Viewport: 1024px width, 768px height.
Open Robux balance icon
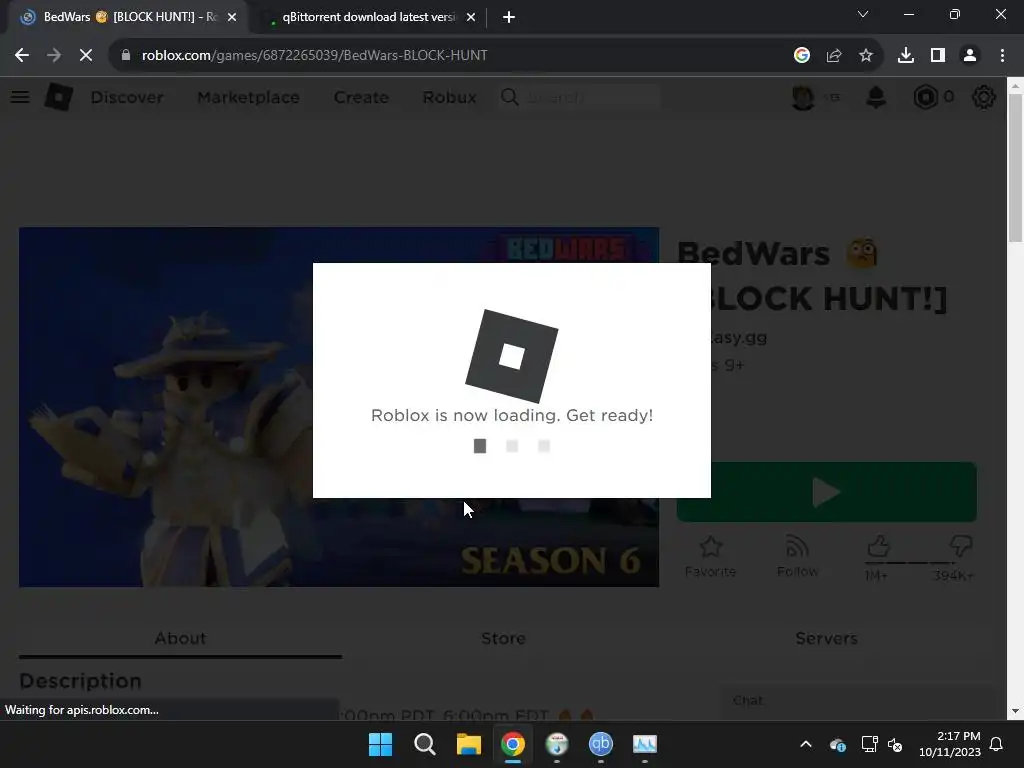[x=925, y=97]
